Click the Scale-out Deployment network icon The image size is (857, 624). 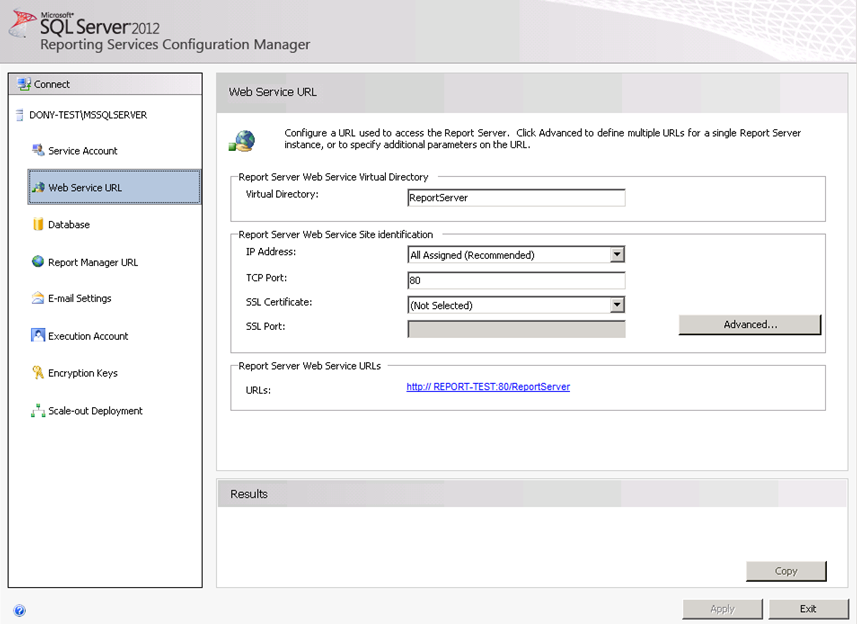(38, 410)
